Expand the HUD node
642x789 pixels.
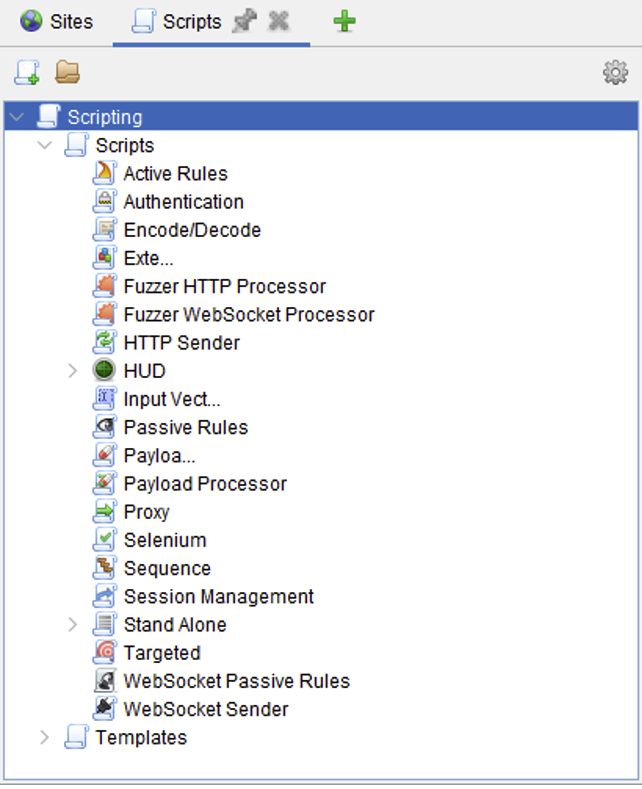click(x=72, y=371)
